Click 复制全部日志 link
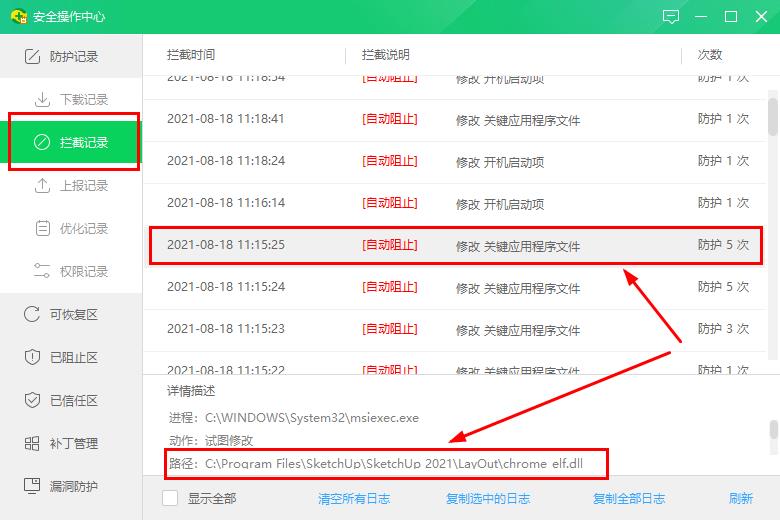The image size is (780, 520). coord(629,498)
